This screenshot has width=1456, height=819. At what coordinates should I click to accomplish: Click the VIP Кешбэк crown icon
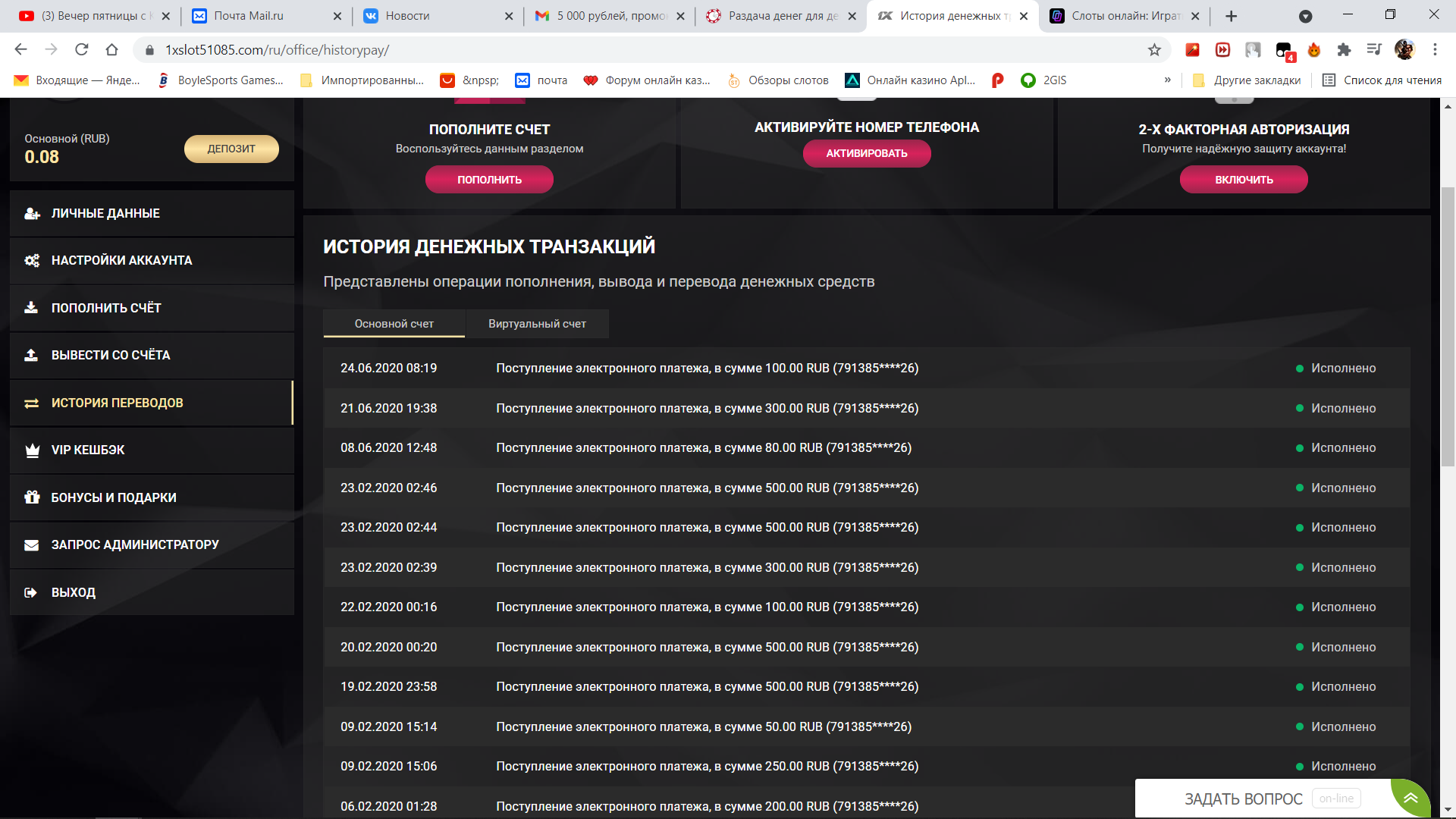[x=32, y=450]
